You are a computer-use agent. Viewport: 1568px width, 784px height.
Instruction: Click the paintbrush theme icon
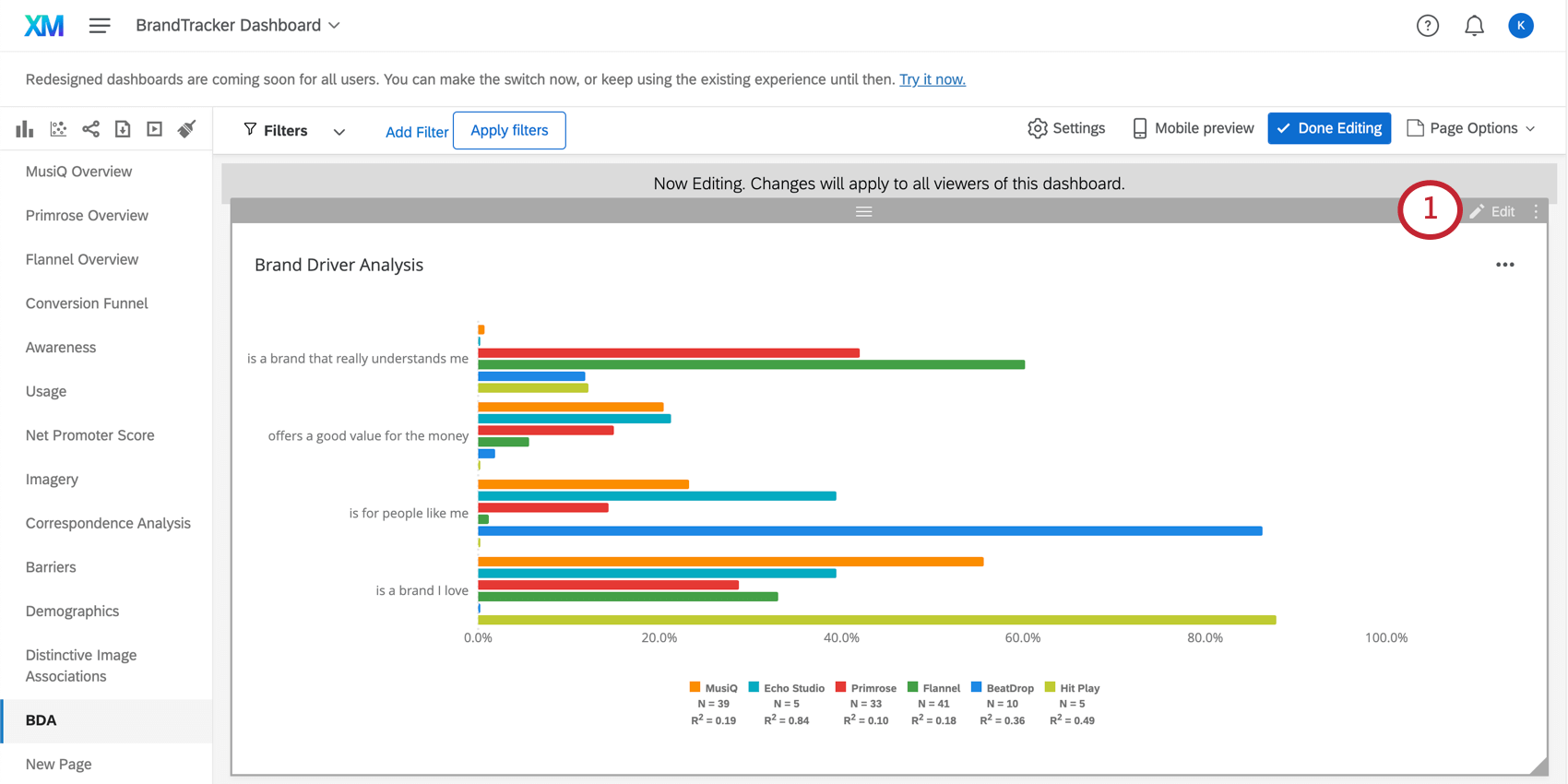click(187, 129)
